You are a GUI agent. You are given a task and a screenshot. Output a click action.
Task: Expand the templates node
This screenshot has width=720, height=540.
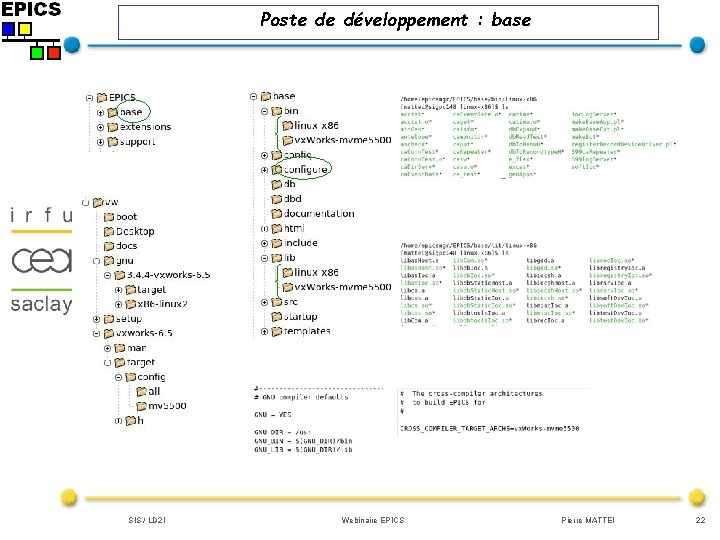[264, 332]
